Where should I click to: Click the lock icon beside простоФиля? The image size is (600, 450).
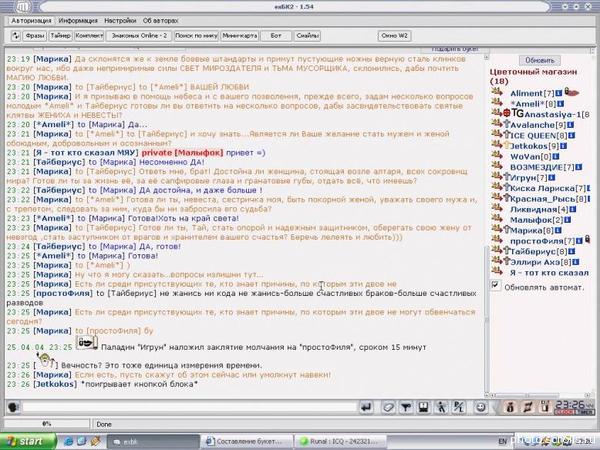[x=587, y=240]
